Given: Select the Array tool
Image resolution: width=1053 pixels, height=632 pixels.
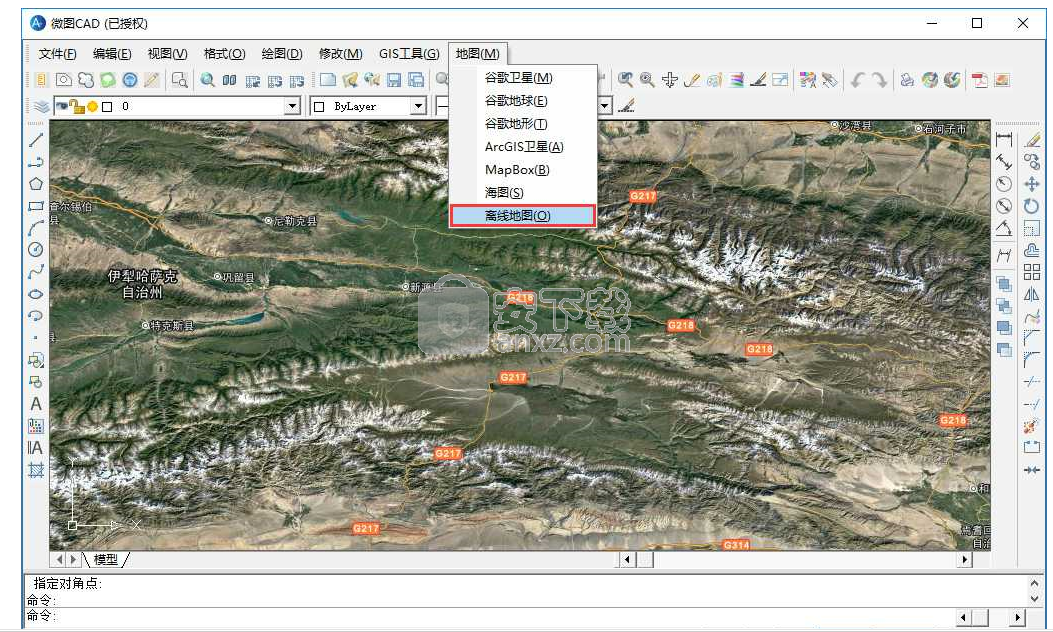Looking at the screenshot, I should (1032, 272).
